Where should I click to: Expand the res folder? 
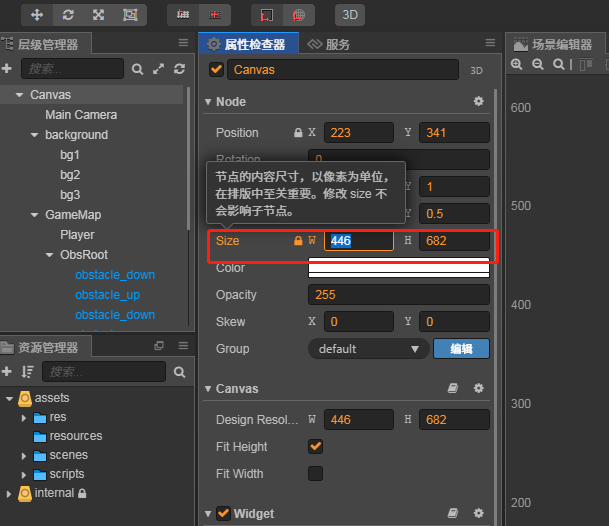[x=24, y=418]
